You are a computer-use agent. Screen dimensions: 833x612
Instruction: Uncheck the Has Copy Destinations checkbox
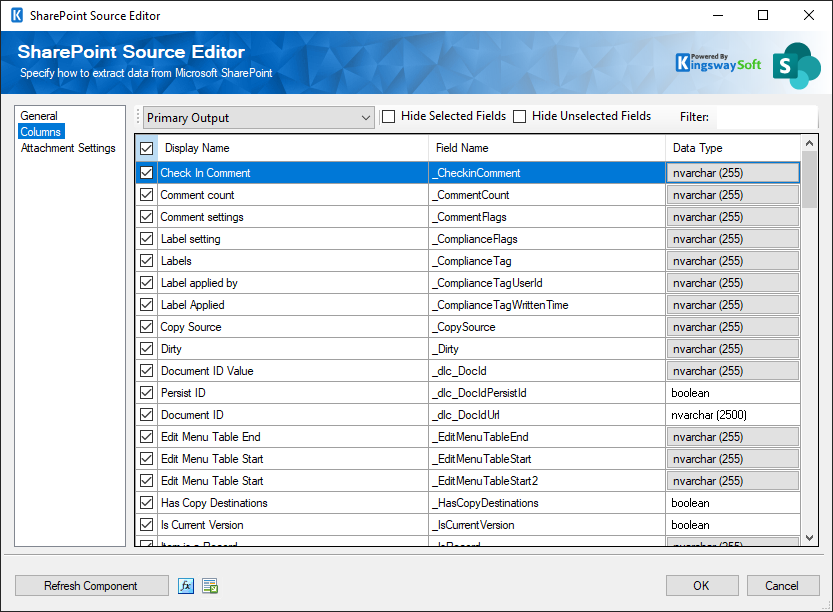(147, 503)
